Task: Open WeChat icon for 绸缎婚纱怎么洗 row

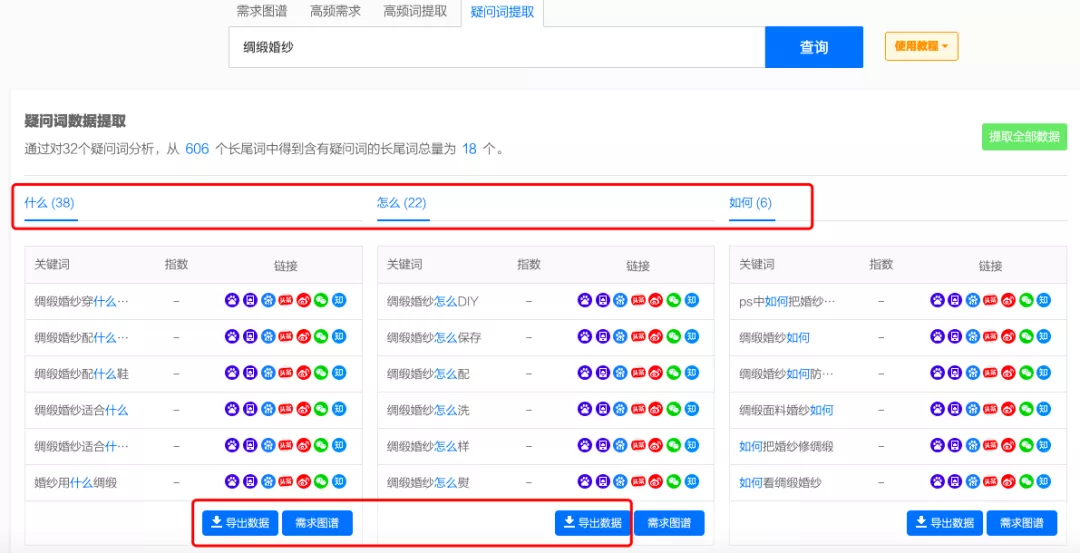Action: pyautogui.click(x=673, y=409)
